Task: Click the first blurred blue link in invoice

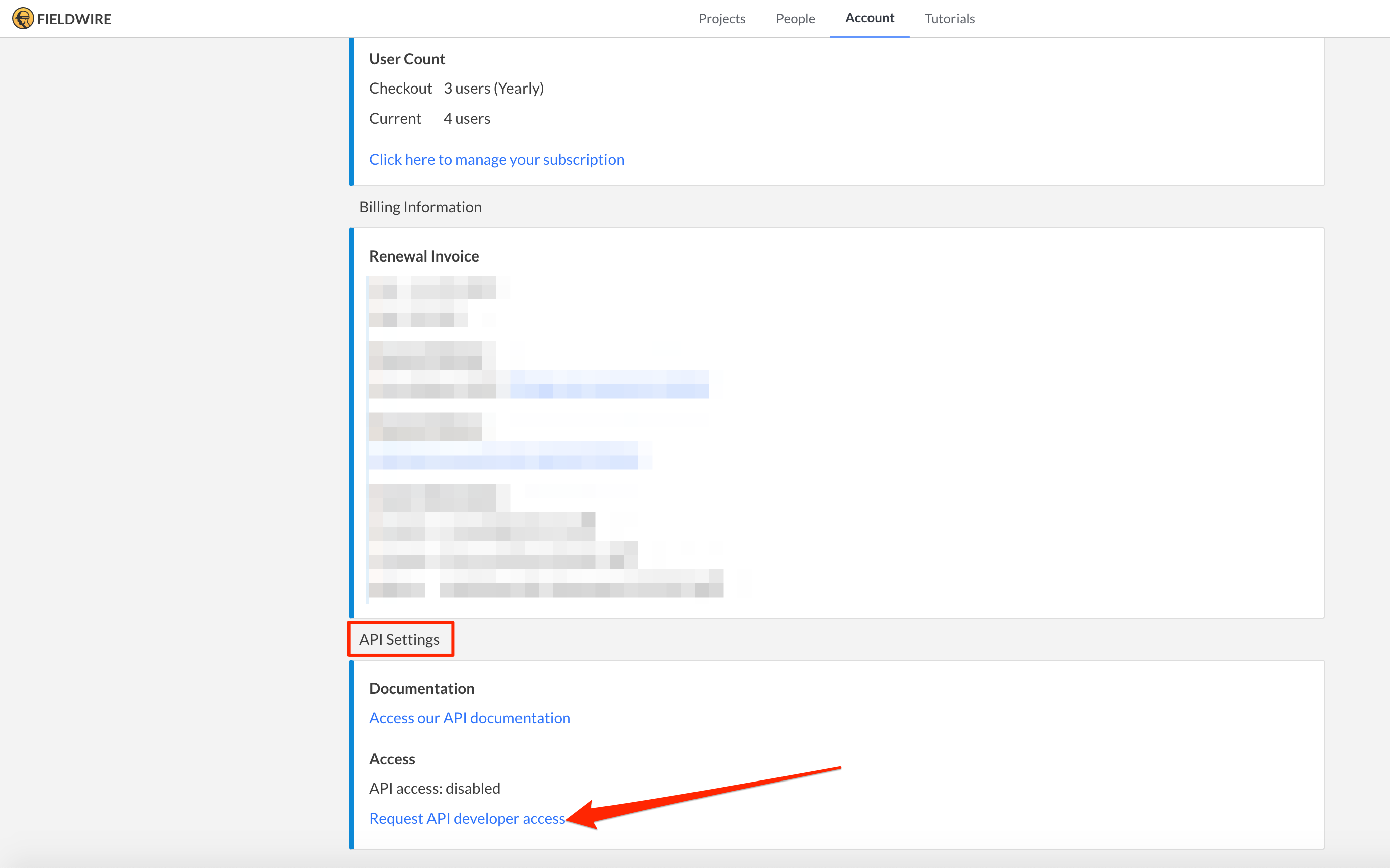Action: tap(609, 385)
